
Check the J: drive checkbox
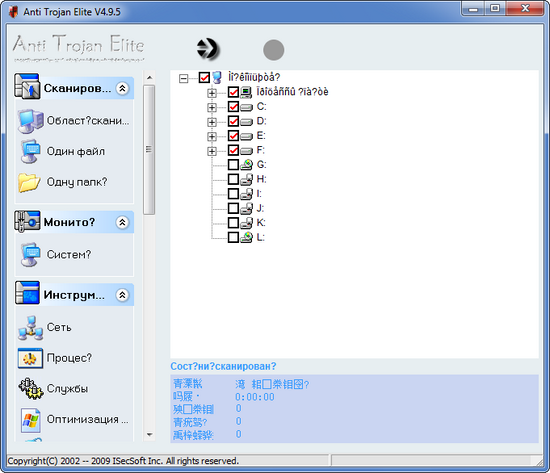(x=233, y=208)
